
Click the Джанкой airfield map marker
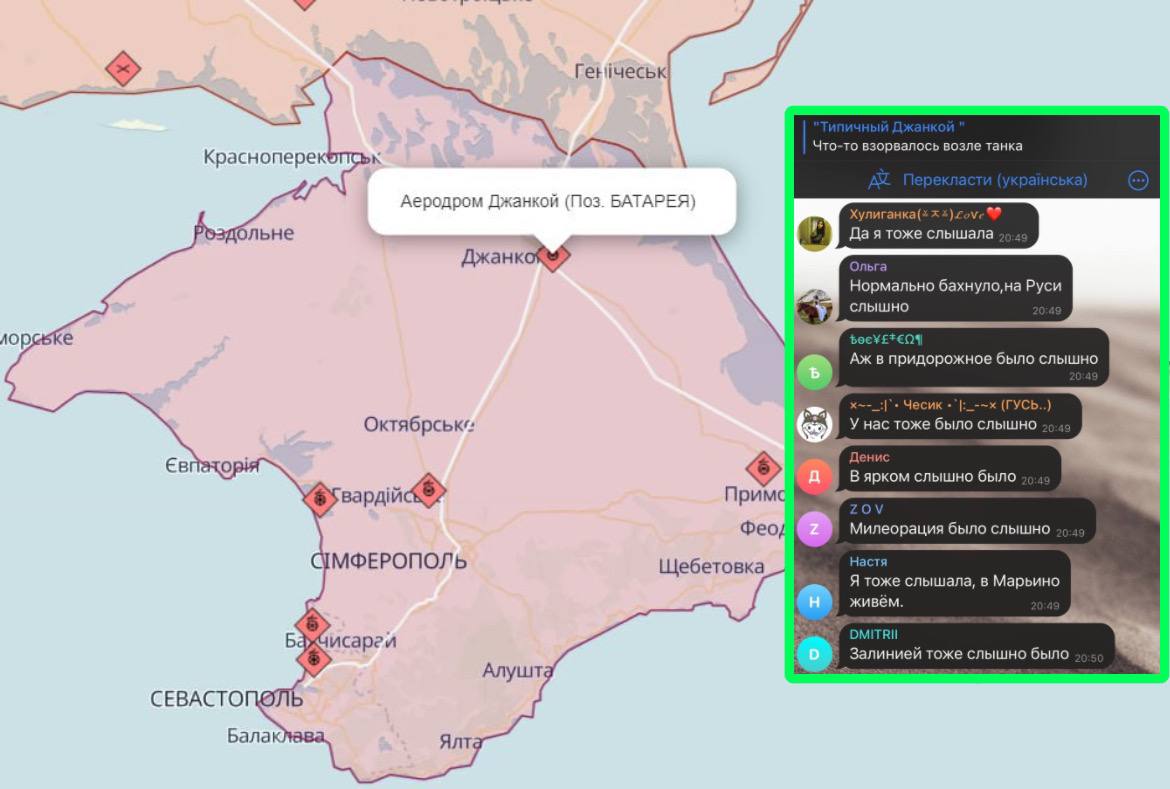tap(552, 255)
